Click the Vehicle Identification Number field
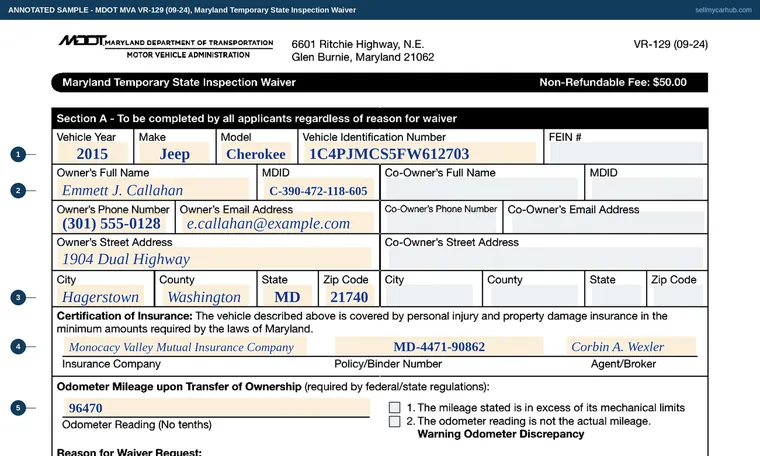Image resolution: width=760 pixels, height=456 pixels. coord(420,153)
